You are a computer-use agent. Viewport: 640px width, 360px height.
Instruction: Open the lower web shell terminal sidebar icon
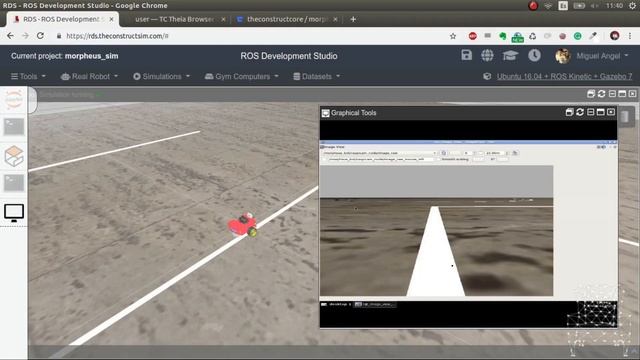click(14, 183)
